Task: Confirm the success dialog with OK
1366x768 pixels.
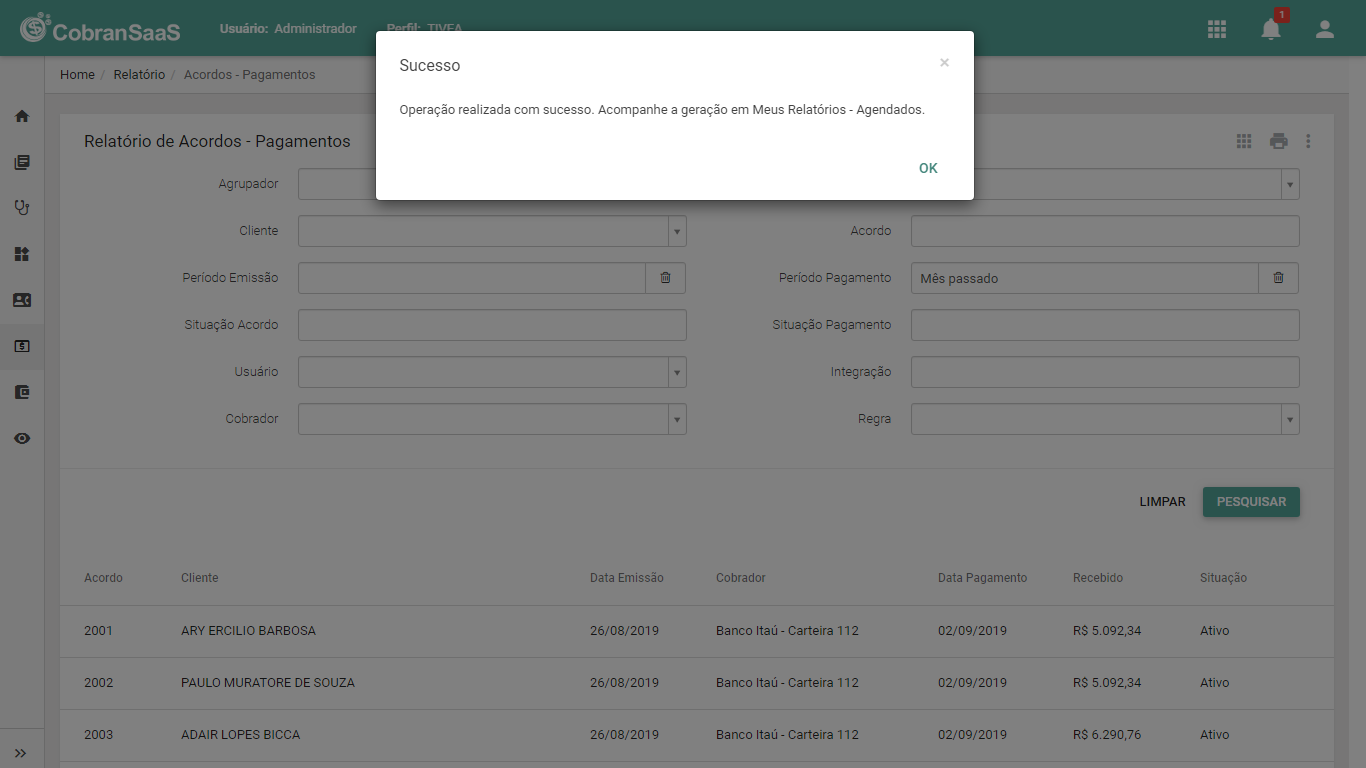Action: point(928,168)
